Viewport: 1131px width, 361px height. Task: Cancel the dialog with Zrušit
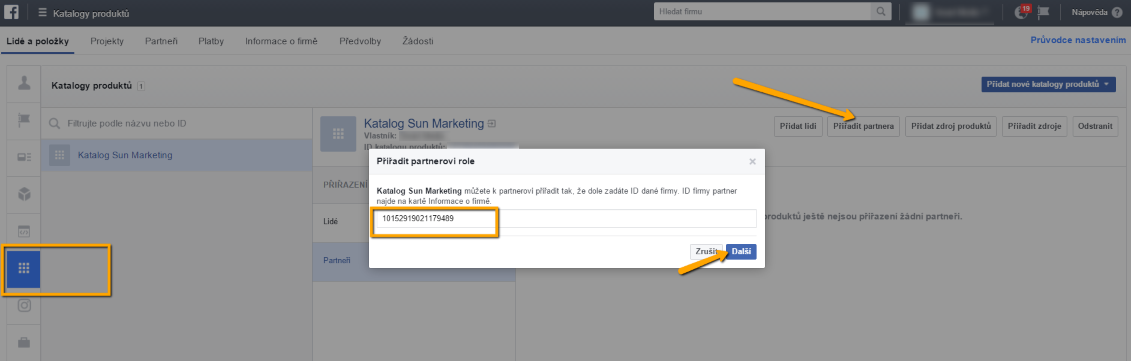706,251
